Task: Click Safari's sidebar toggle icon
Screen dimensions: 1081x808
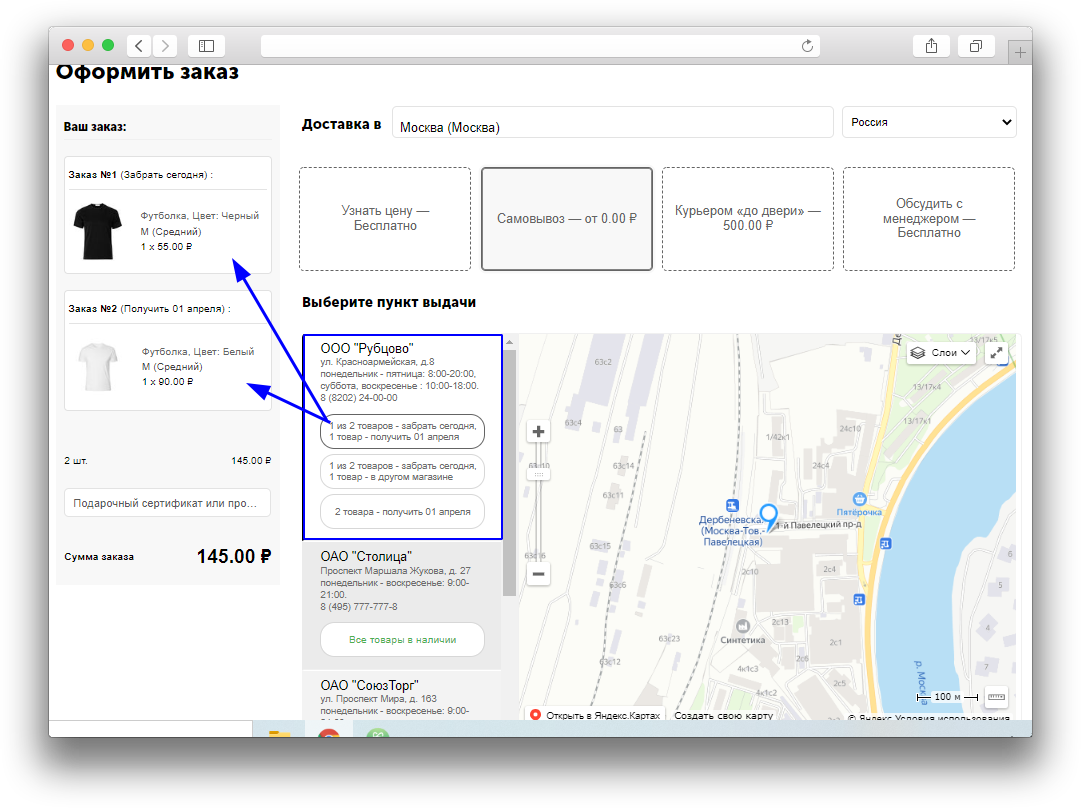Action: (206, 46)
